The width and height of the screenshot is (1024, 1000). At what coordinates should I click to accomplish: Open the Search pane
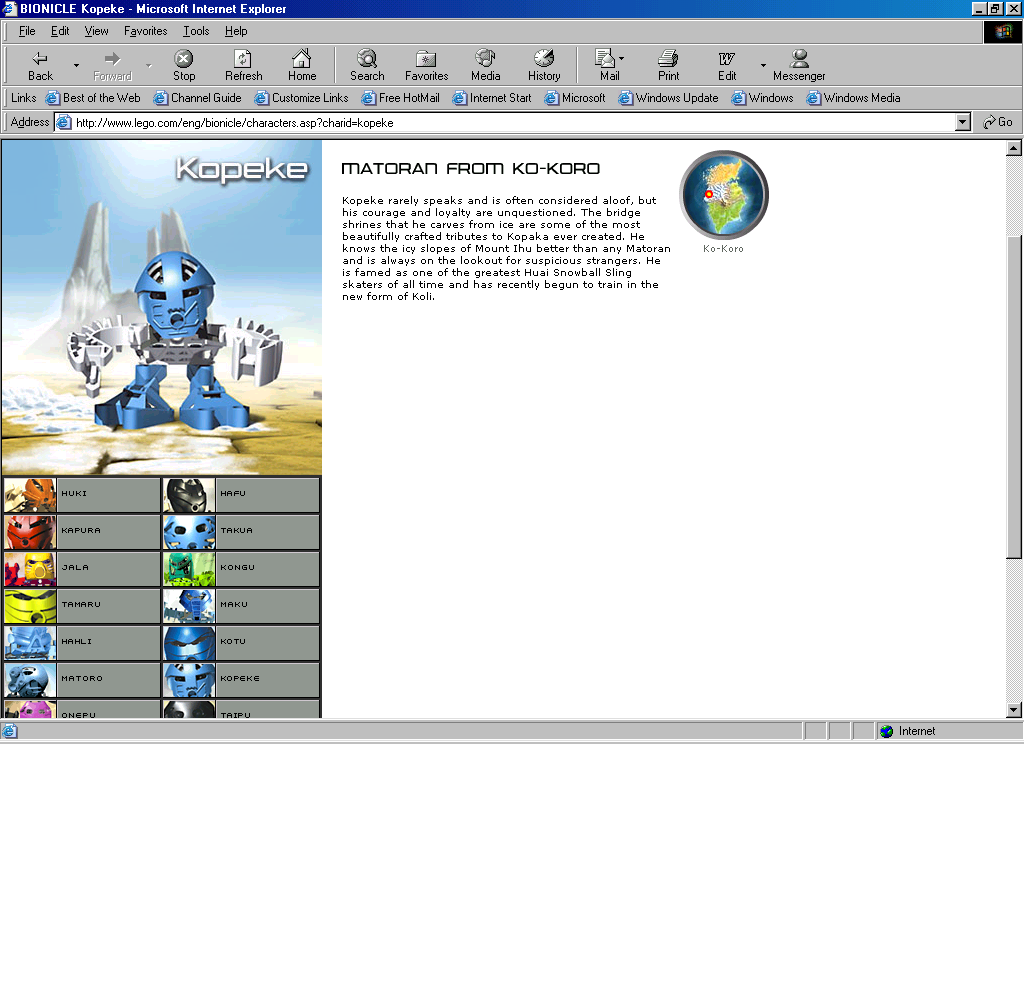367,66
